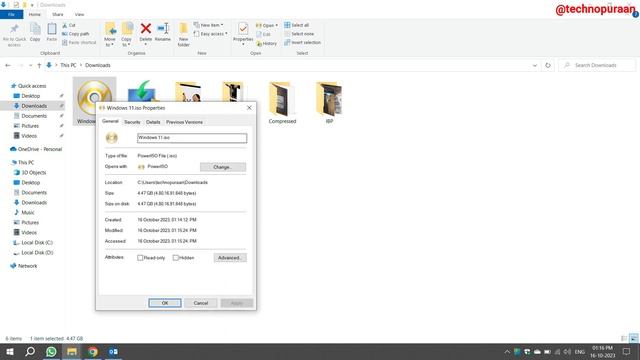Viewport: 640px width, 360px height.
Task: Open Google Chrome from the taskbar
Action: (93, 351)
